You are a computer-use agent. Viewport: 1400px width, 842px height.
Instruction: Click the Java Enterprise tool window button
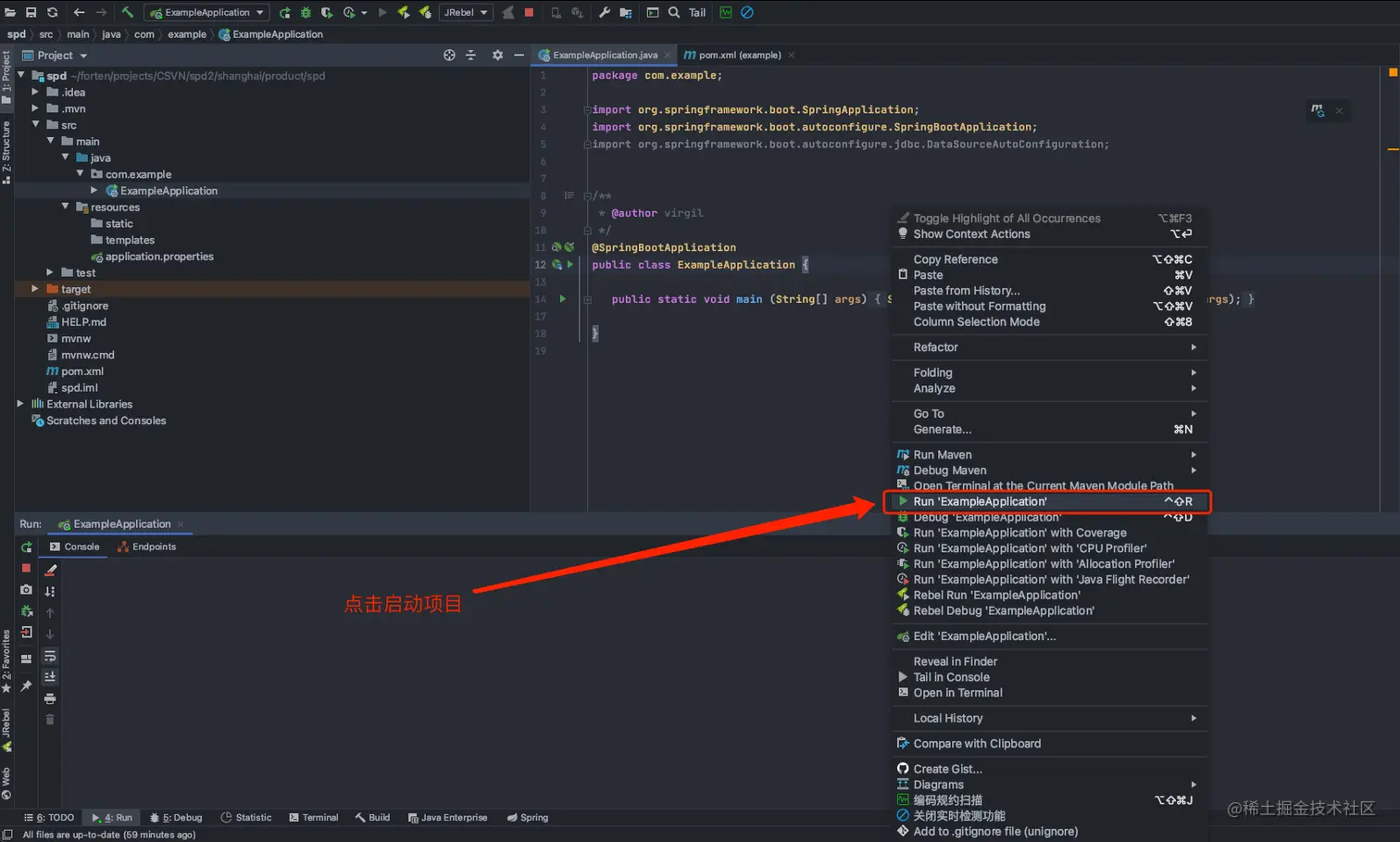447,818
